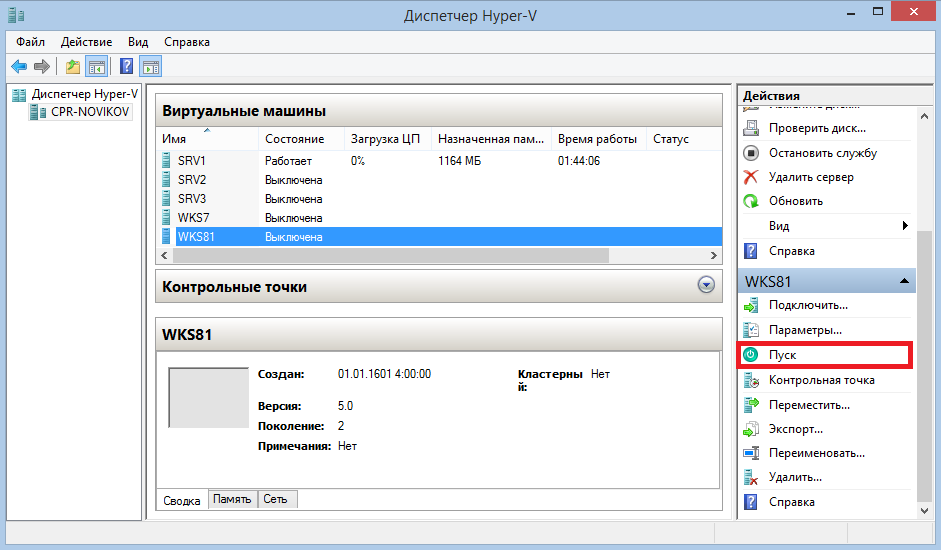Viewport: 941px width, 550px height.
Task: Click the green Start (Пуск) power icon
Action: click(751, 355)
